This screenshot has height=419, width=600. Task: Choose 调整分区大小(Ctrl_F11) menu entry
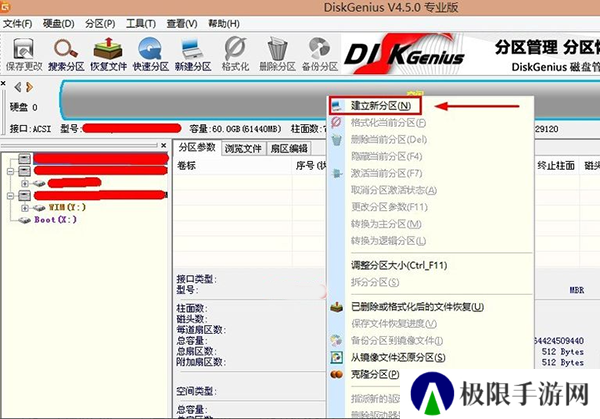399,265
